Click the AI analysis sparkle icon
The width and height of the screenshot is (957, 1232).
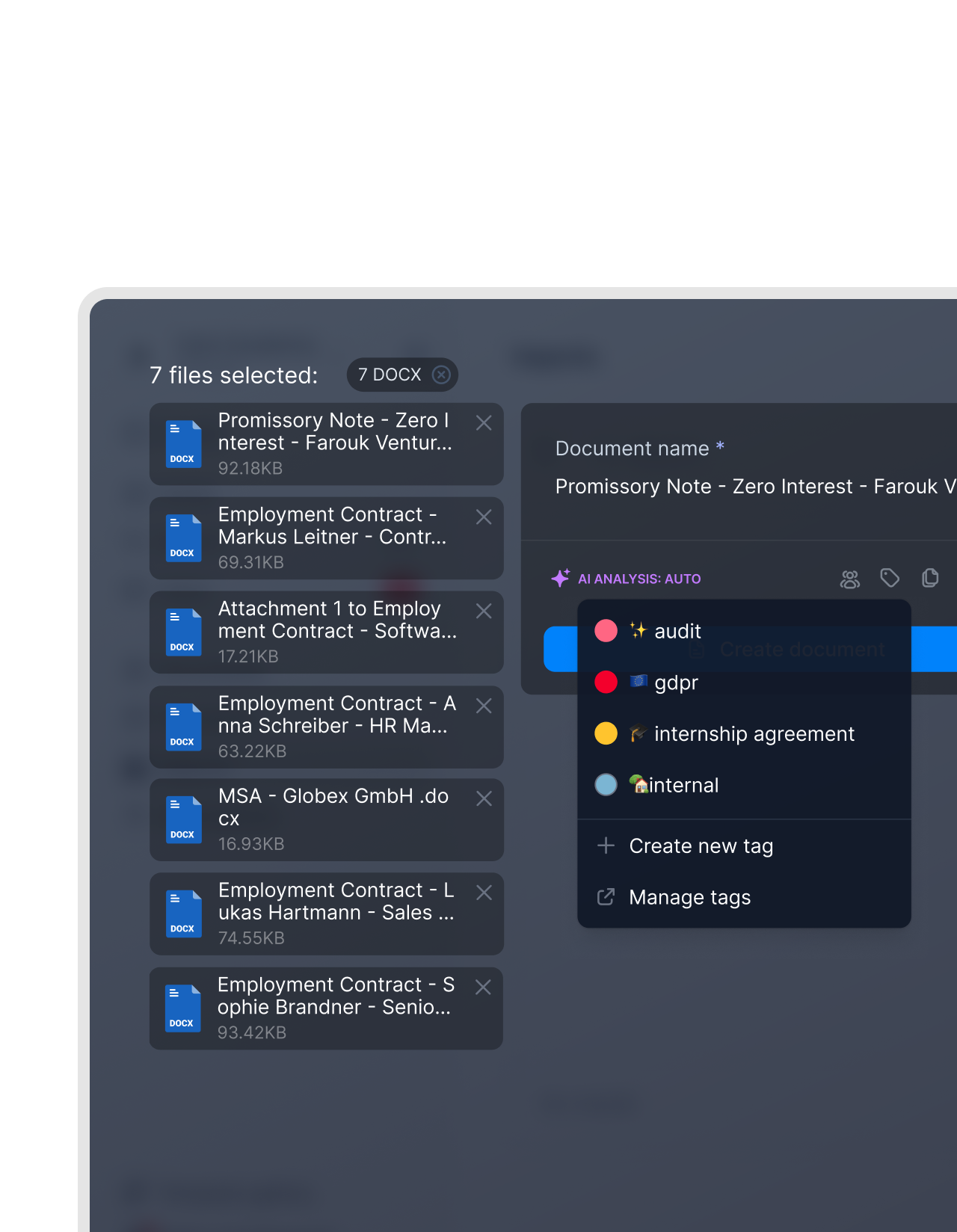coord(561,578)
